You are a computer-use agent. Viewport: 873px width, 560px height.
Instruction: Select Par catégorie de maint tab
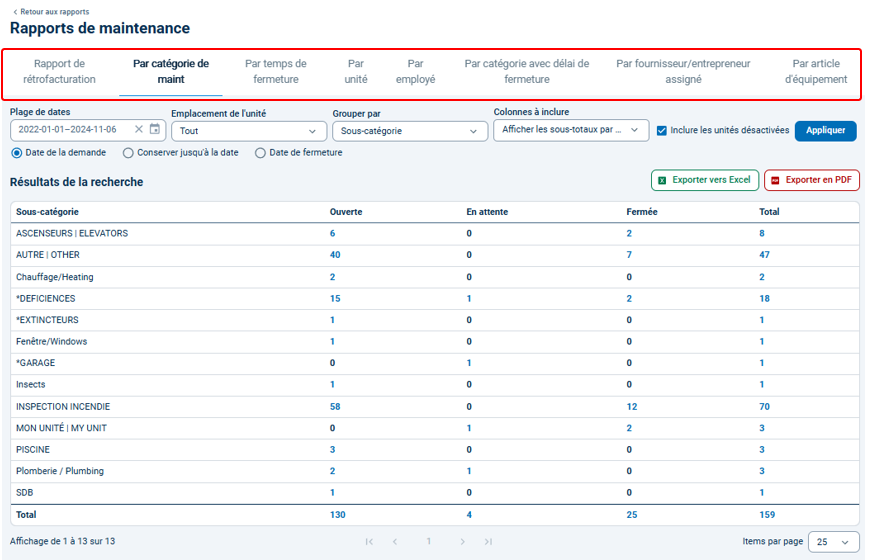tap(171, 71)
